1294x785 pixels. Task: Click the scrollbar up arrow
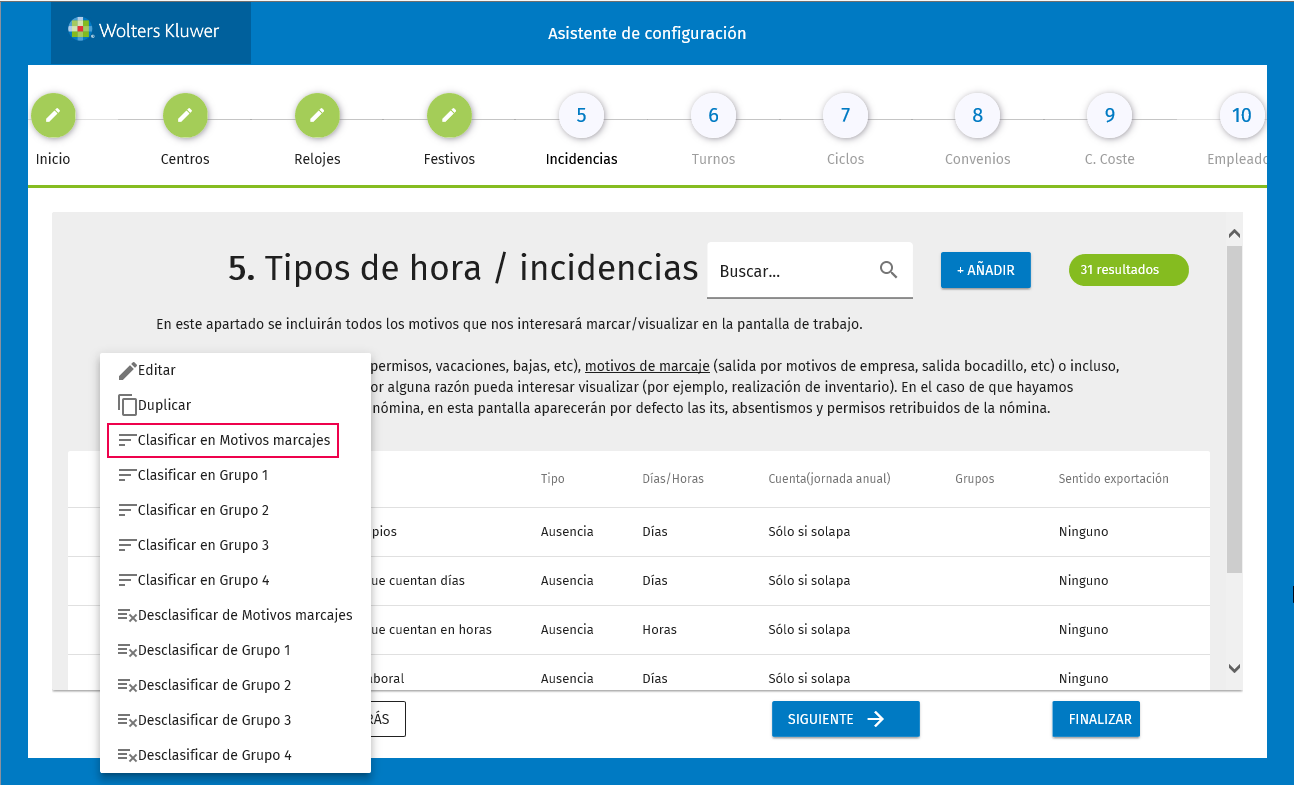[x=1234, y=234]
